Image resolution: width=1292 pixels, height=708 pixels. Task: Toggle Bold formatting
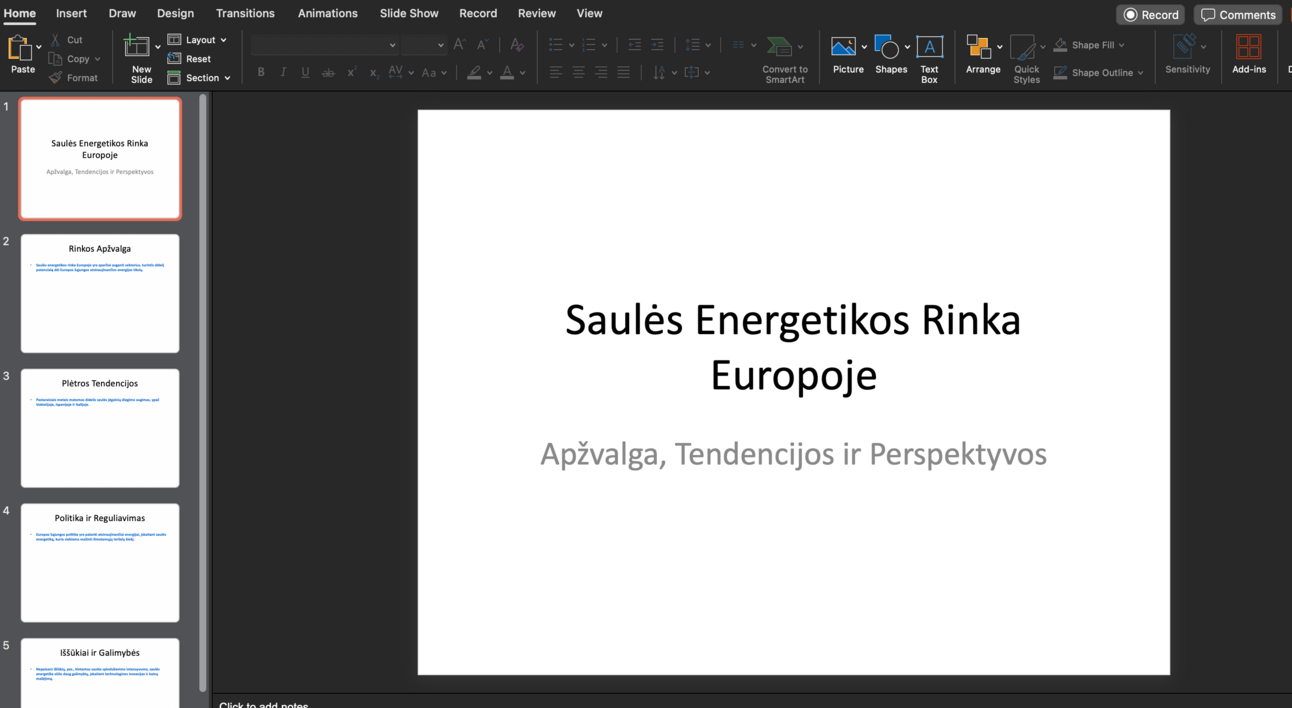click(261, 72)
